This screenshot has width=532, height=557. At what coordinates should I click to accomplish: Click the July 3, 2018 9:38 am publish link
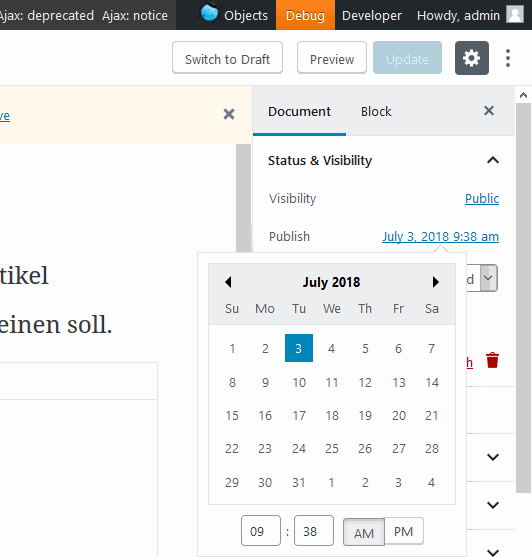point(440,237)
